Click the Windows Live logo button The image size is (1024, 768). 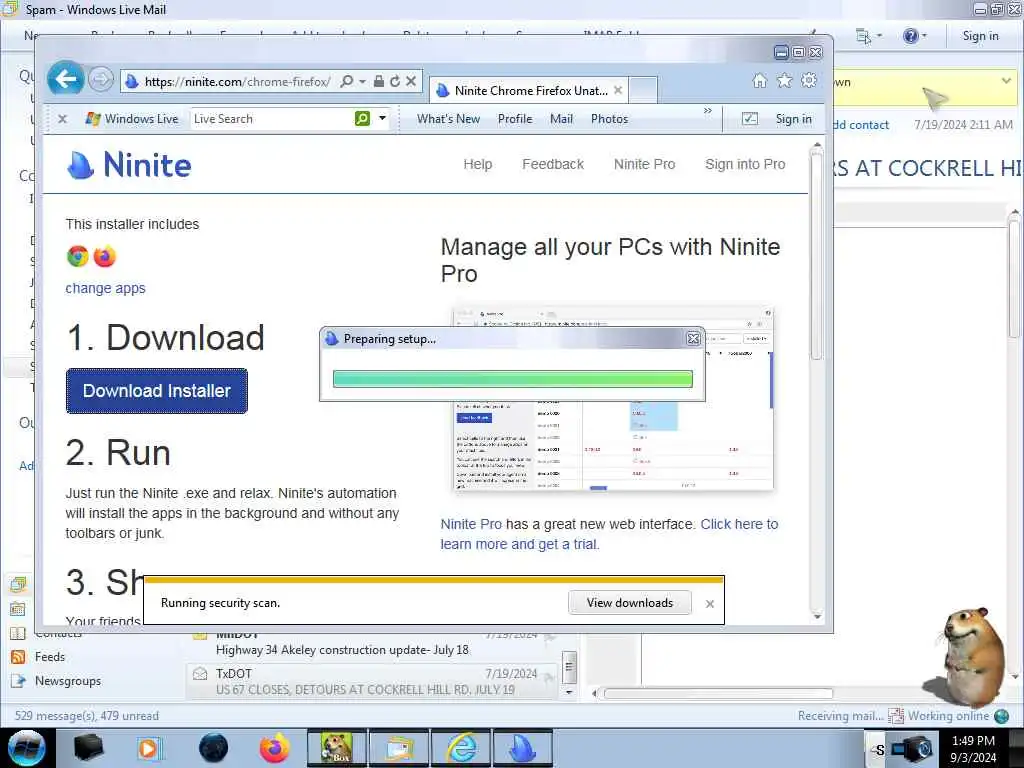click(x=131, y=119)
